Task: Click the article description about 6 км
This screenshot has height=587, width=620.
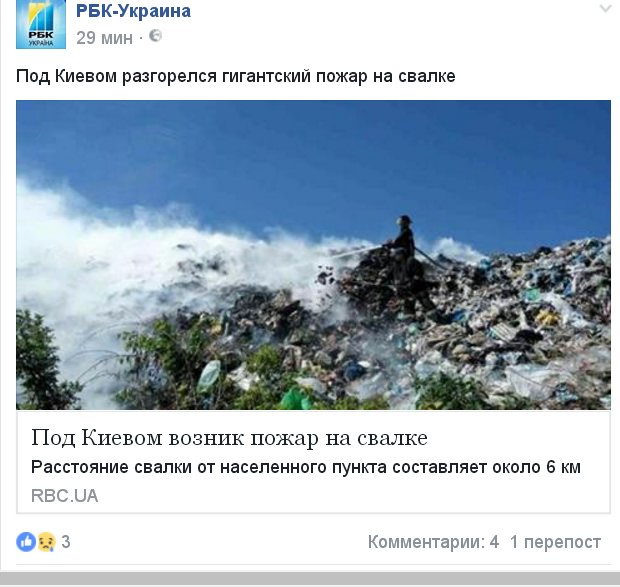Action: pyautogui.click(x=306, y=467)
